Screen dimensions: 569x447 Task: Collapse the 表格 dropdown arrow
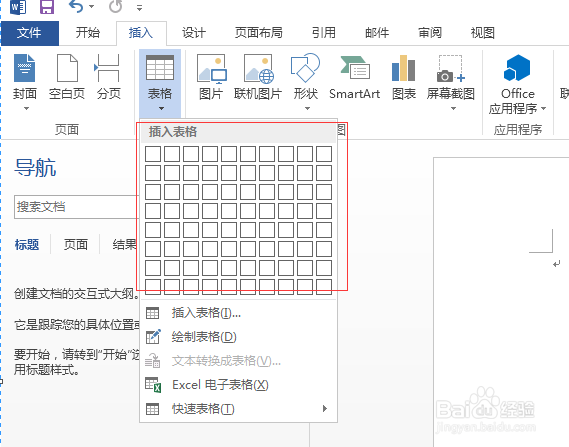click(x=161, y=108)
